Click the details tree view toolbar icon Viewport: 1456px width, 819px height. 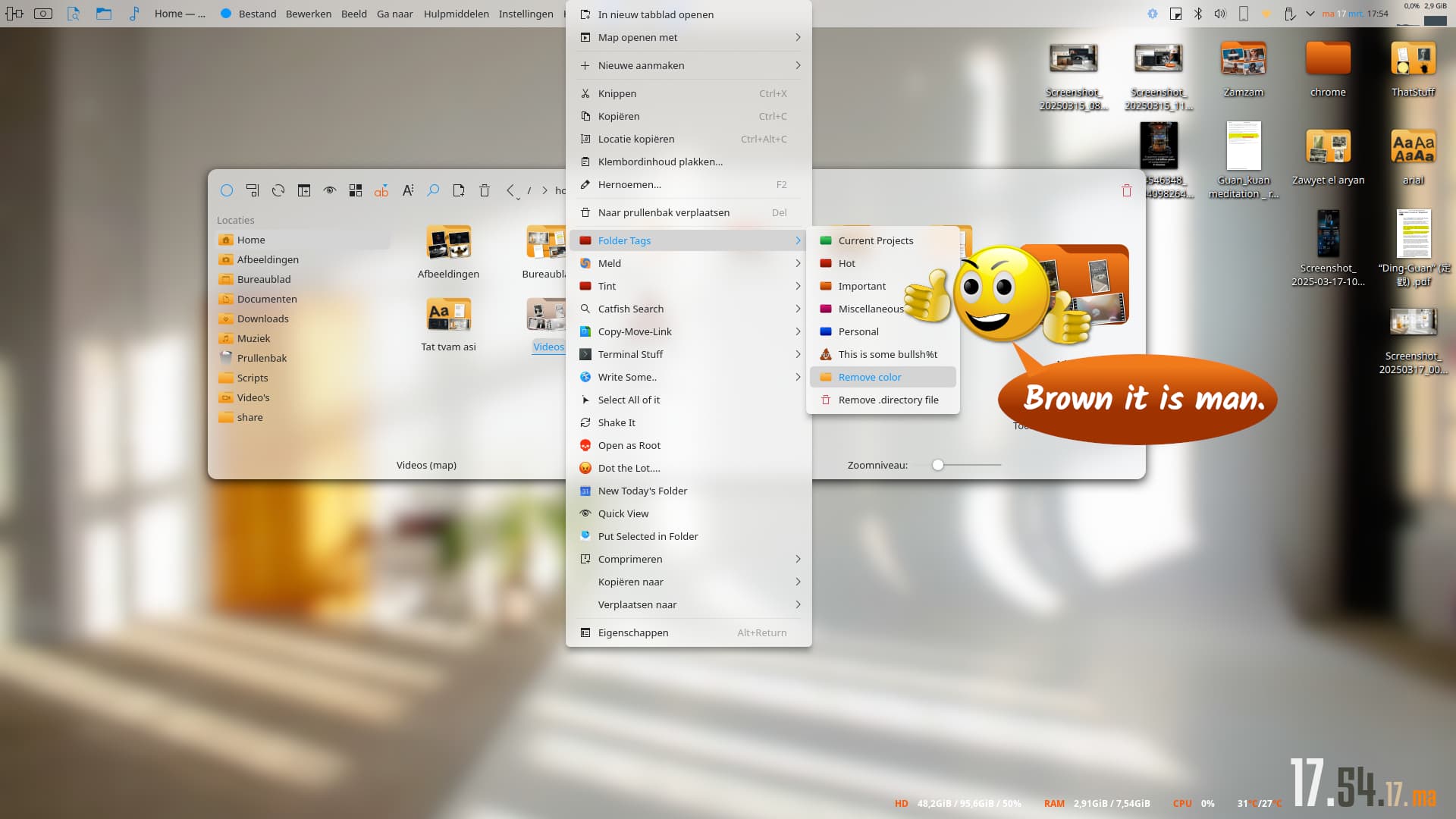tap(253, 190)
